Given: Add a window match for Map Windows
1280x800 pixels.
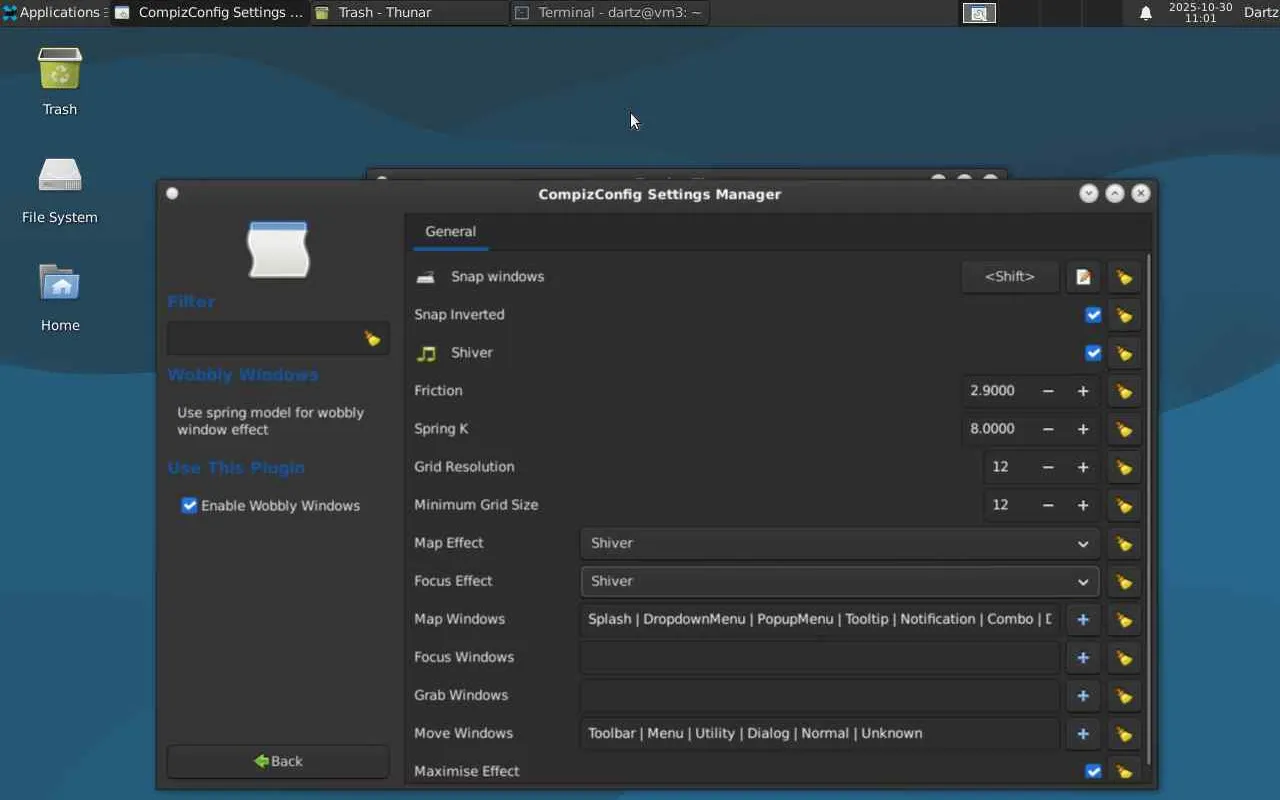Looking at the screenshot, I should tap(1083, 619).
